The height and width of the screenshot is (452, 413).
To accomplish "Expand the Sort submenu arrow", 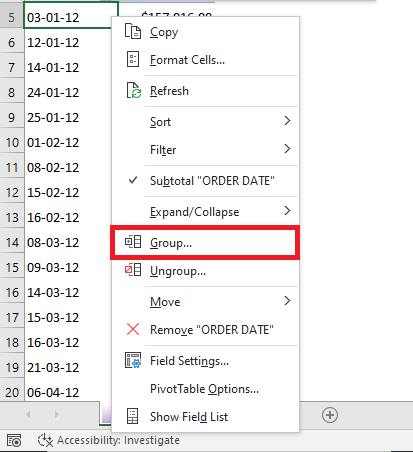I will [x=287, y=121].
